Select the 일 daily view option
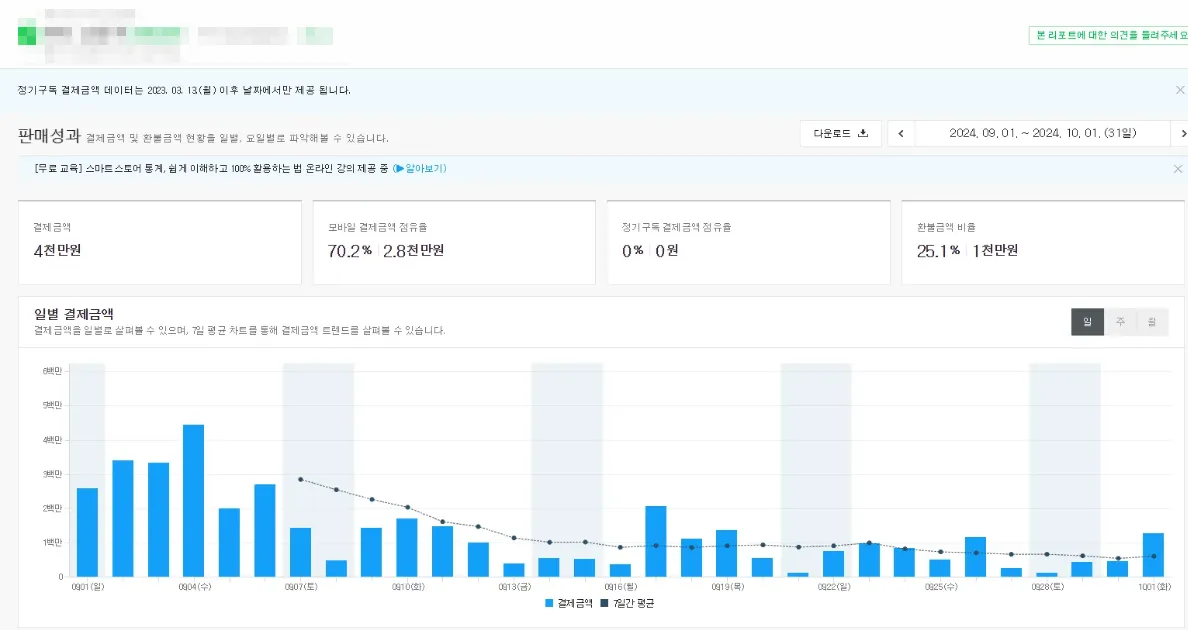This screenshot has width=1188, height=630. pos(1087,322)
